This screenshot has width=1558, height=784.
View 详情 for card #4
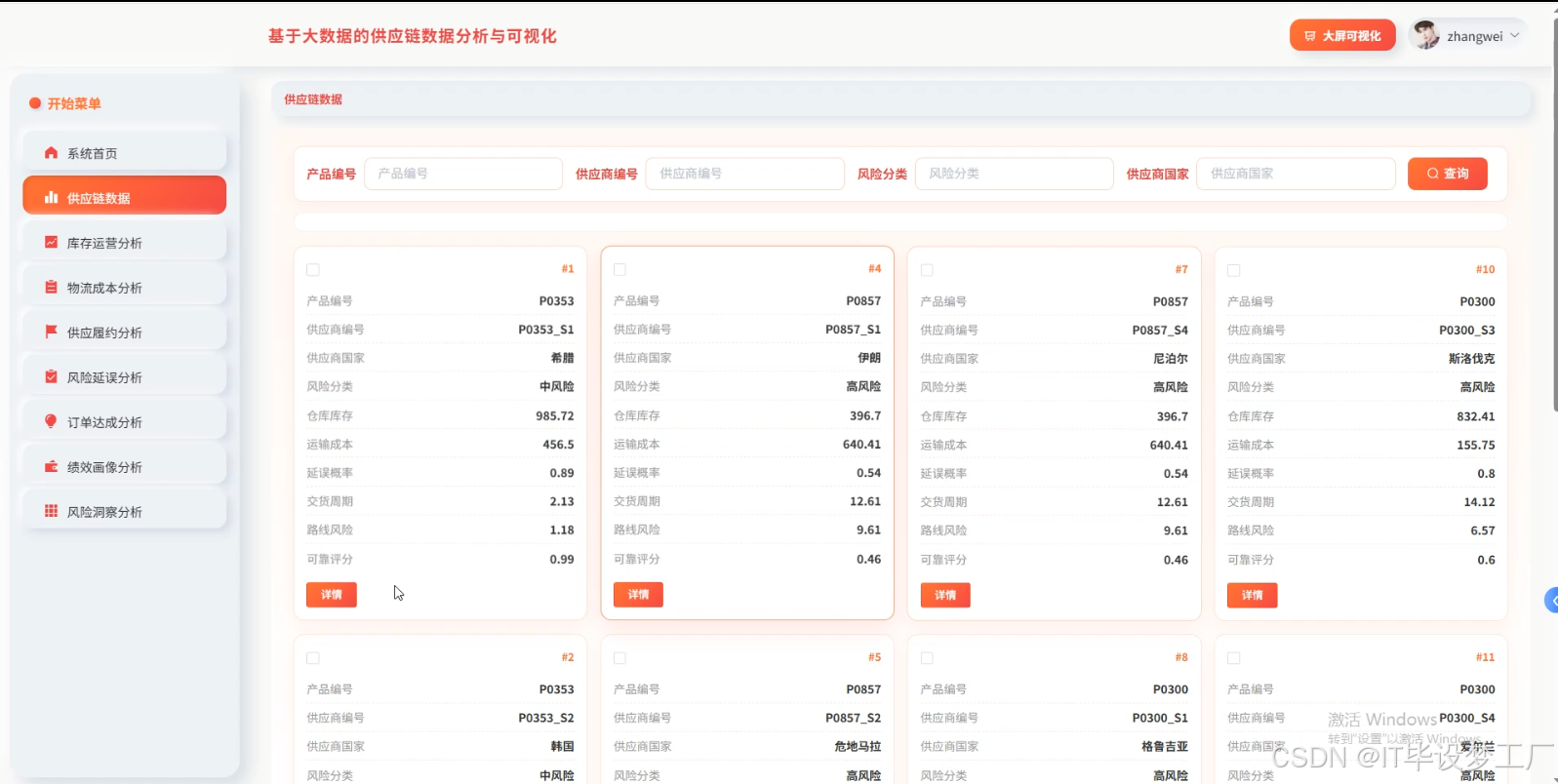coord(638,595)
